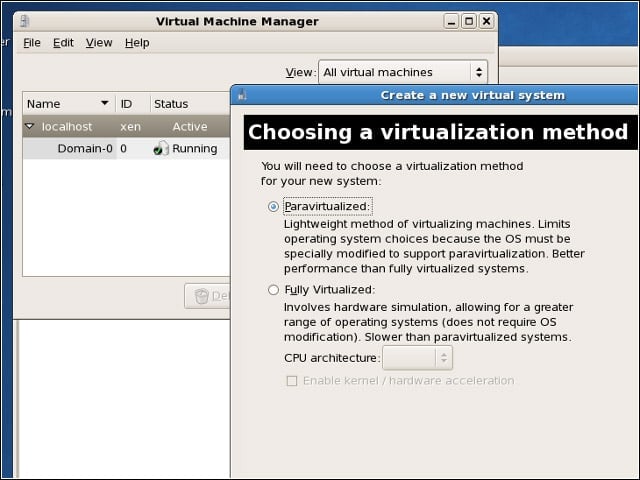Click the Create a new virtual system window icon

[242, 95]
